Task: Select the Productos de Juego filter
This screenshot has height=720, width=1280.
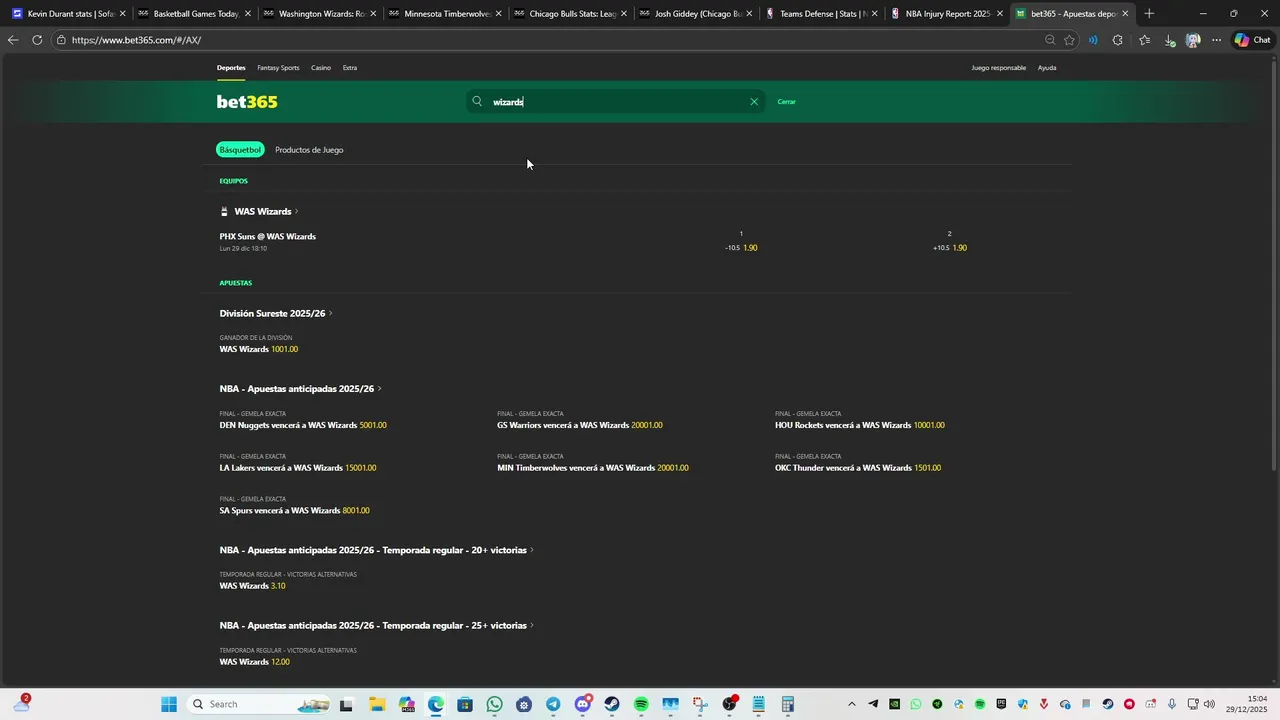Action: tap(309, 150)
